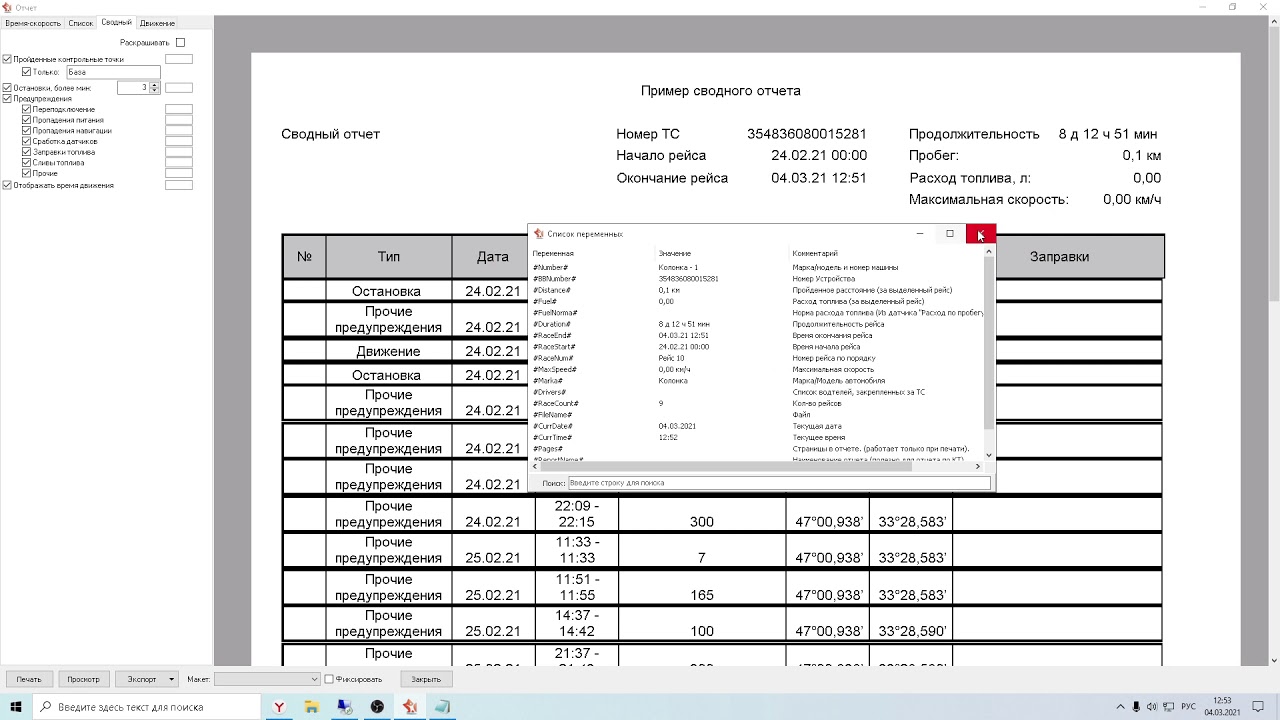The width and height of the screenshot is (1280, 720).
Task: Sort by the Переменная column header
Action: 554,254
